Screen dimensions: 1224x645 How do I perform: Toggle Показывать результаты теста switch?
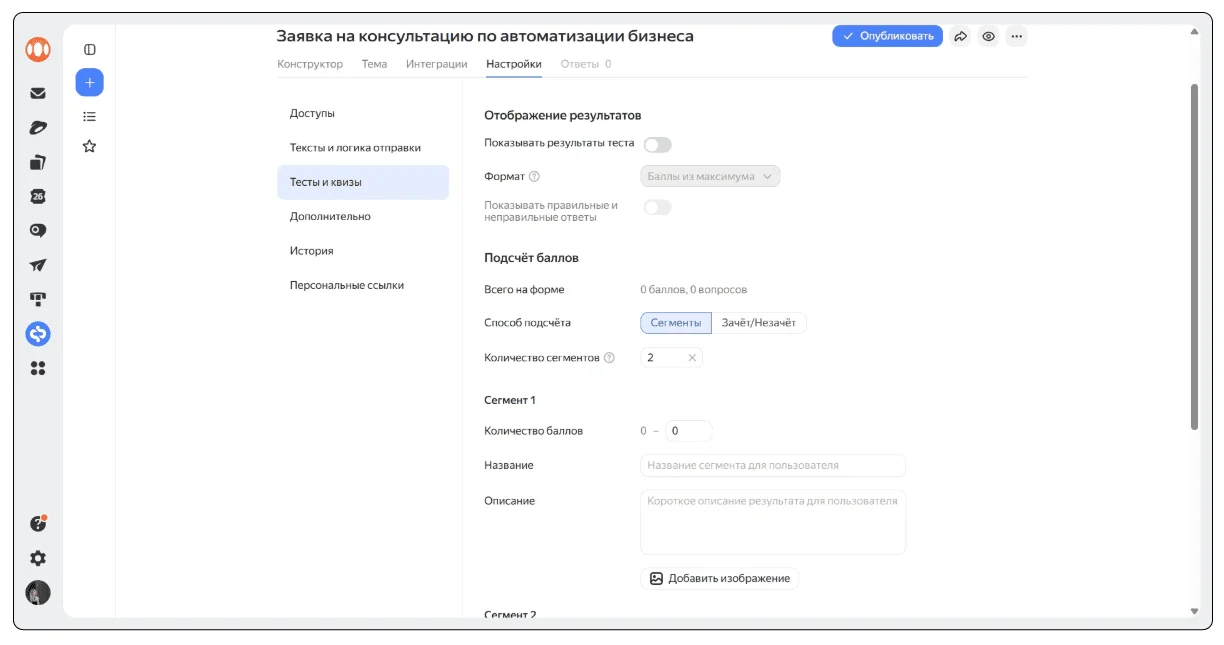[x=658, y=145]
